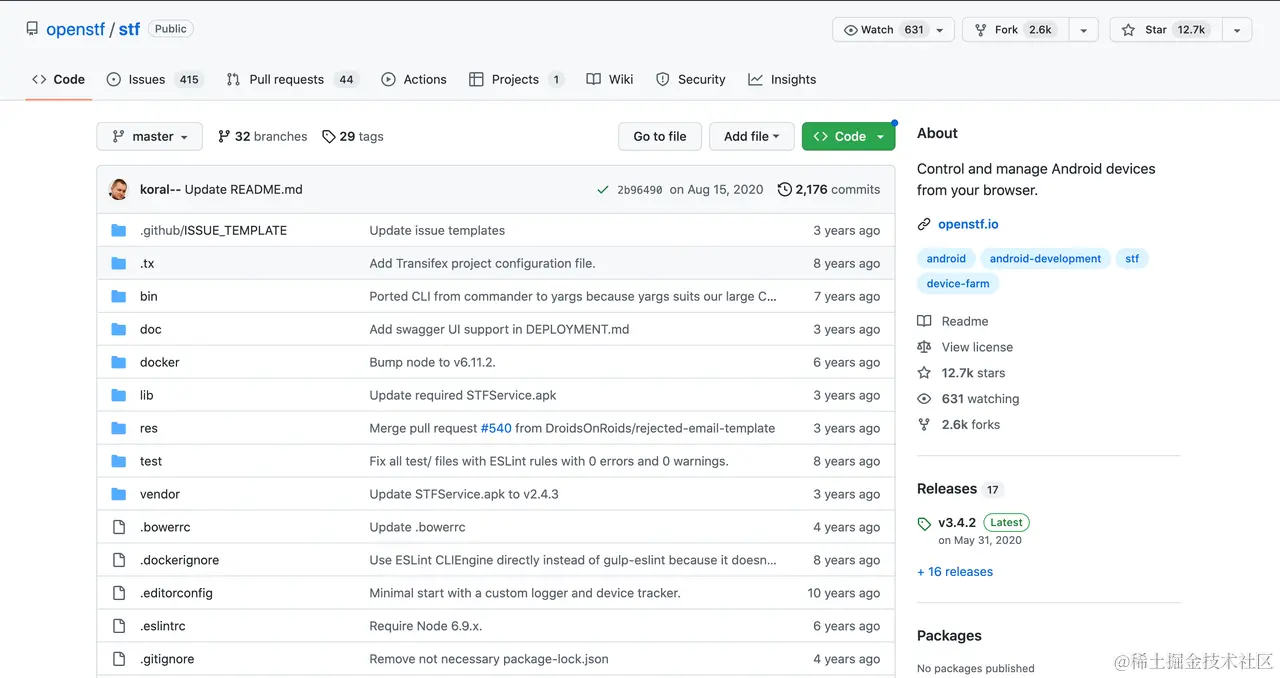This screenshot has height=678, width=1280.
Task: Select the stf topic tag
Action: [1132, 258]
